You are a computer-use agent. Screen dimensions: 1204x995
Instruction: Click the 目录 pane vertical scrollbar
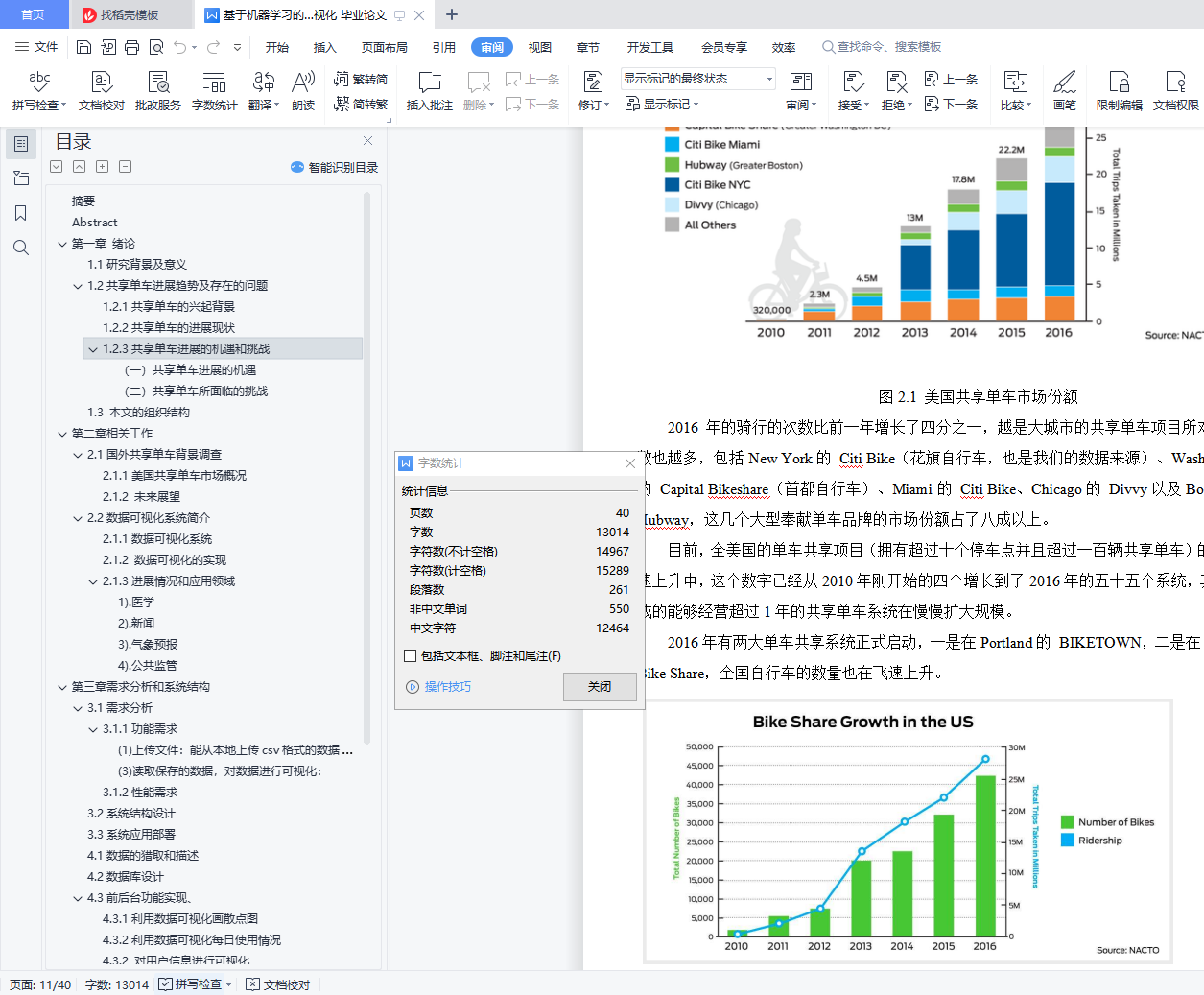(366, 467)
